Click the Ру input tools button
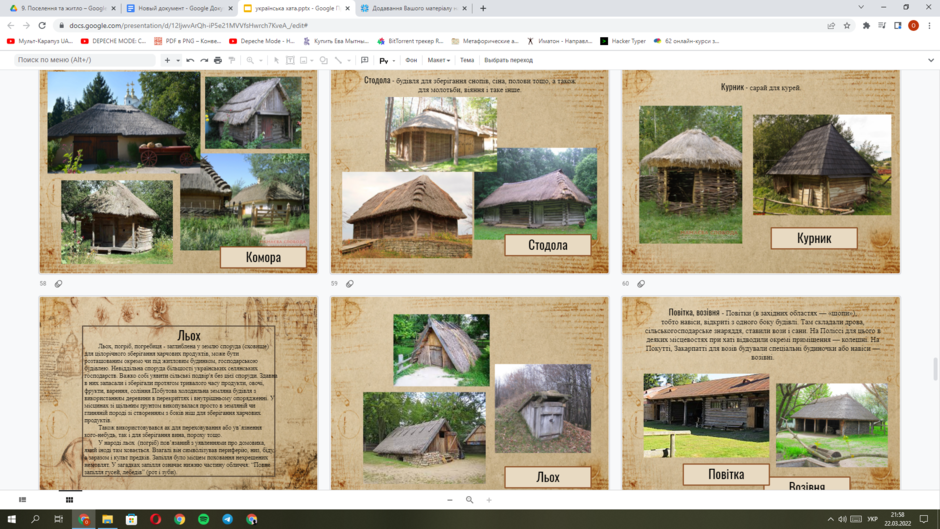Viewport: 940px width, 529px height. coord(384,60)
